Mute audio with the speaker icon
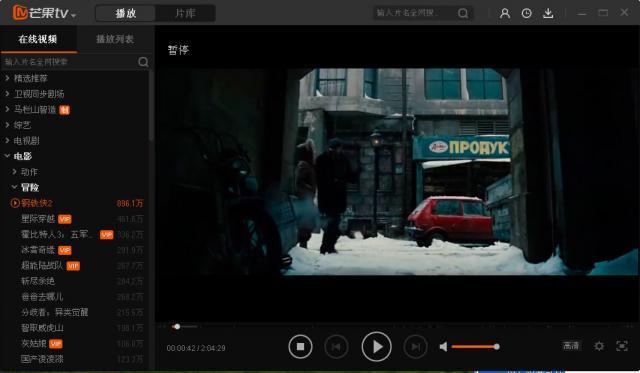 (x=443, y=347)
